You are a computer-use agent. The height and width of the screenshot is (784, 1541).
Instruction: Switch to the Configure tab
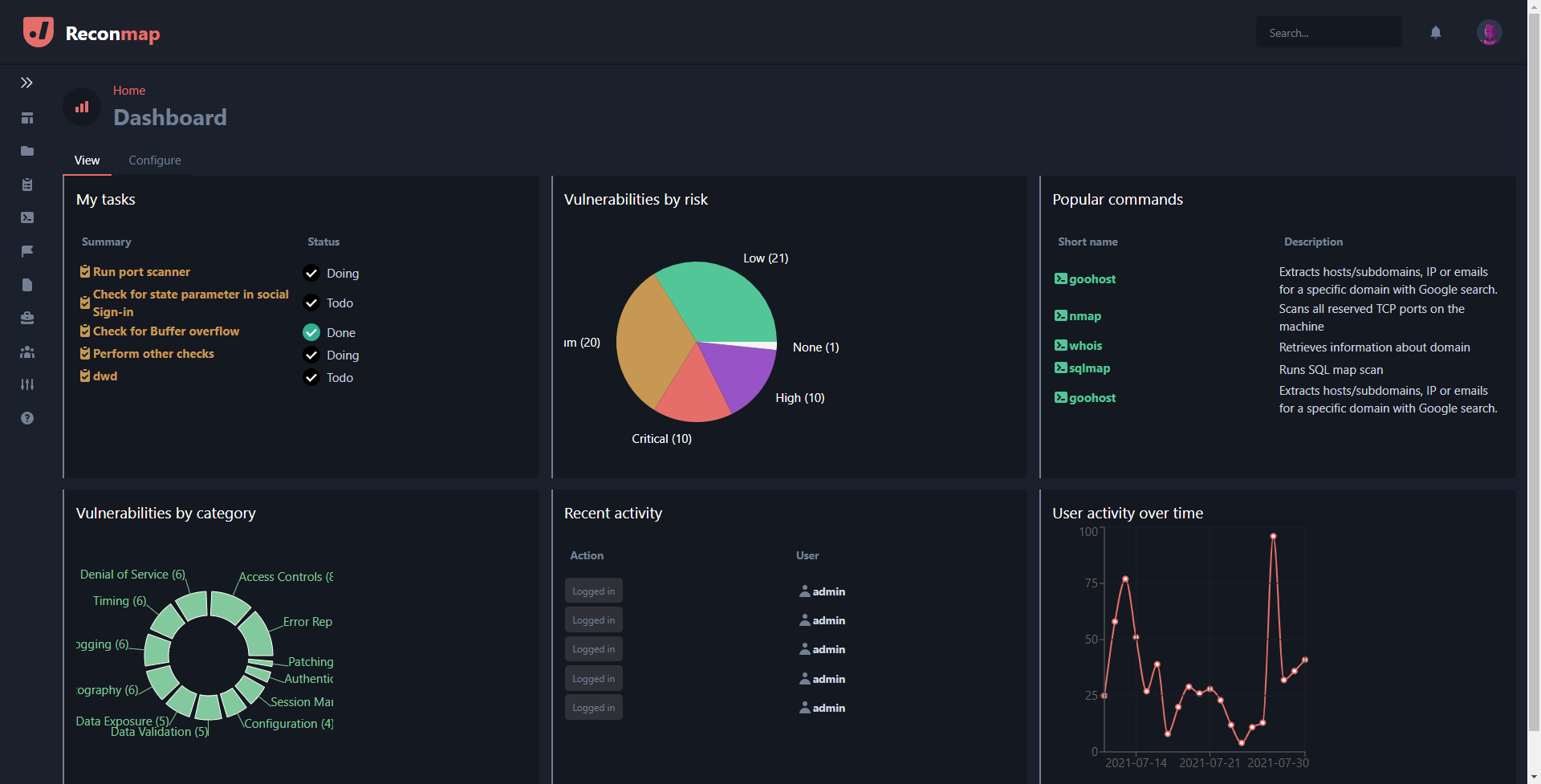pyautogui.click(x=155, y=160)
